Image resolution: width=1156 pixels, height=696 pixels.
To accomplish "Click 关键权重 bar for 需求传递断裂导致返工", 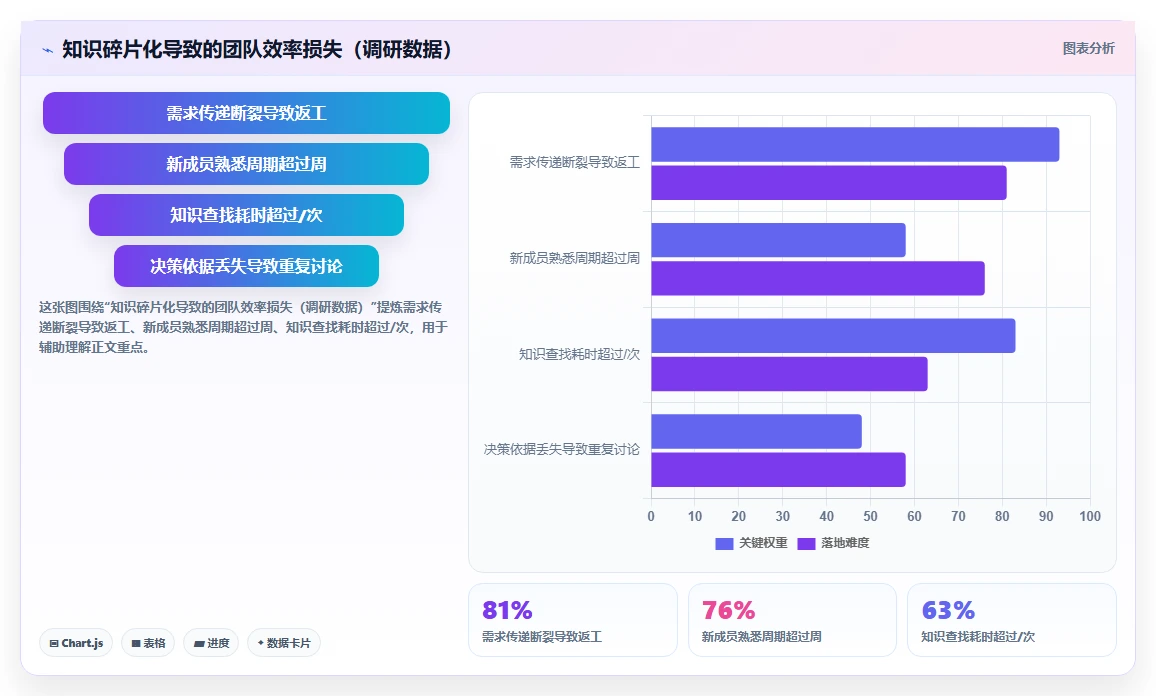I will click(x=855, y=145).
